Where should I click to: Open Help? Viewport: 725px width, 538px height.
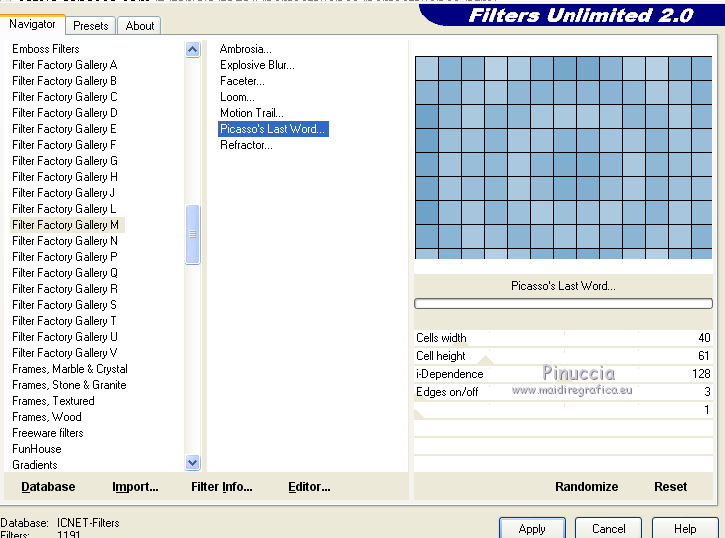[x=685, y=528]
